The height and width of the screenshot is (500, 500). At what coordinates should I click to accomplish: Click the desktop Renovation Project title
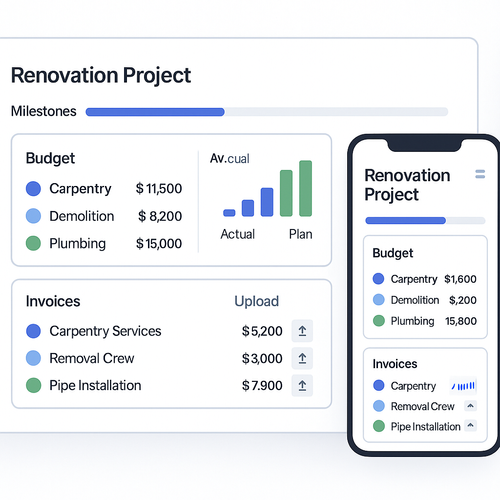coord(101,75)
